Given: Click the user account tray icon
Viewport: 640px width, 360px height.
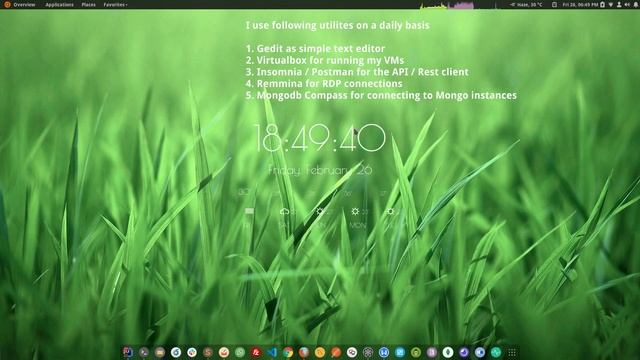Looking at the screenshot, I should (619, 4).
